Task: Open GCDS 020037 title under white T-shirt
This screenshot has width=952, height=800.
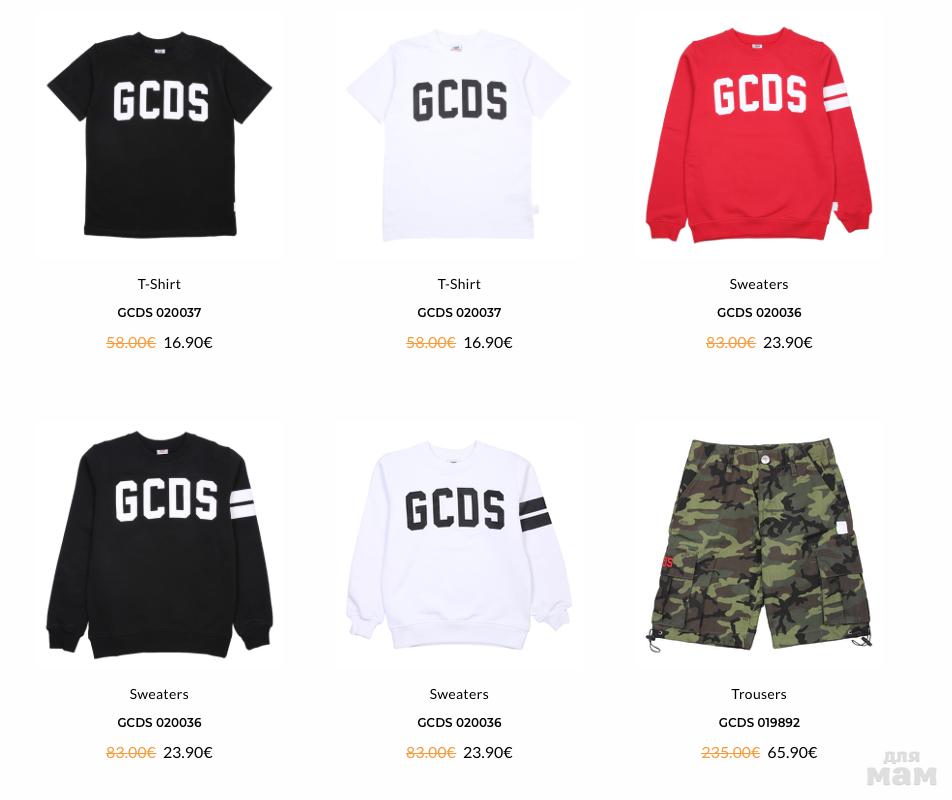Action: [459, 313]
